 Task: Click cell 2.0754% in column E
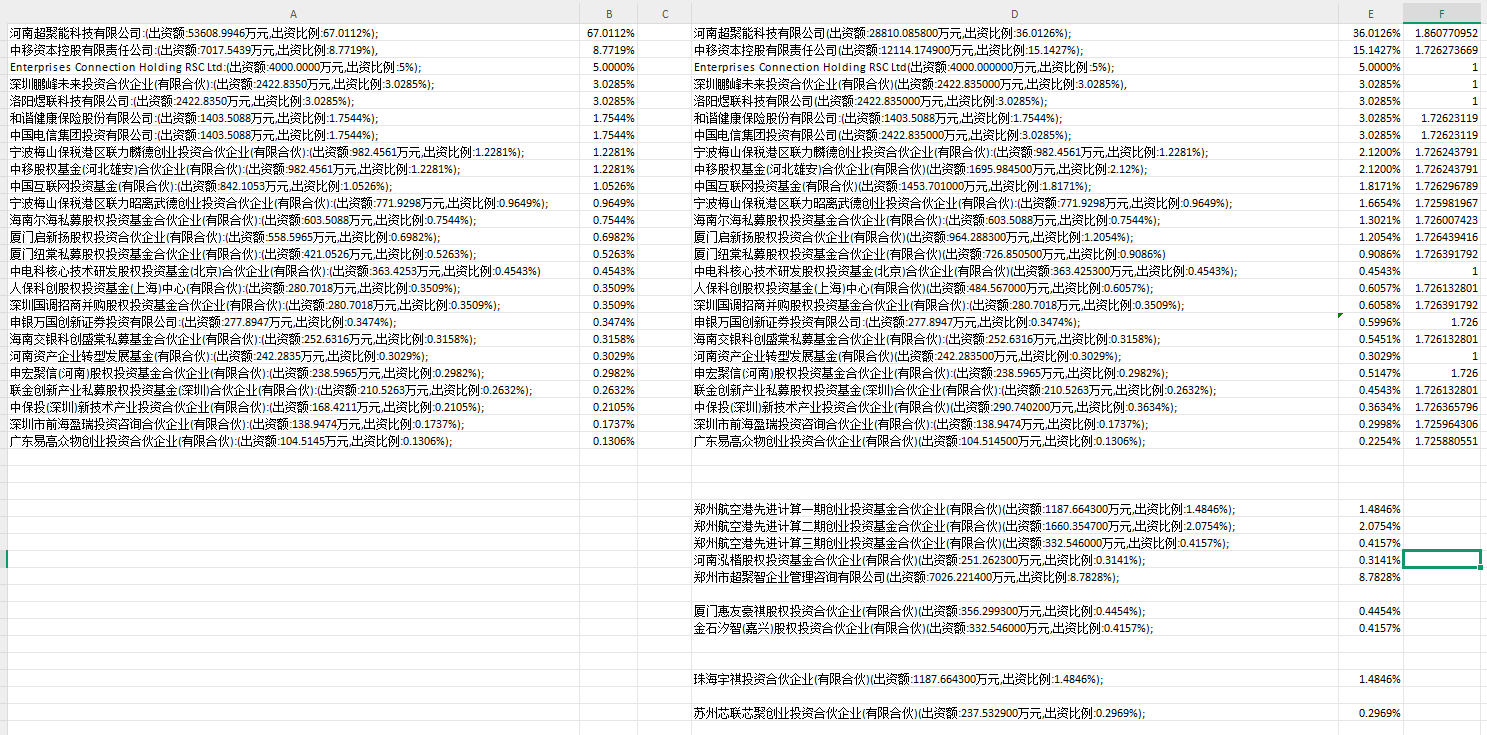pos(1370,526)
